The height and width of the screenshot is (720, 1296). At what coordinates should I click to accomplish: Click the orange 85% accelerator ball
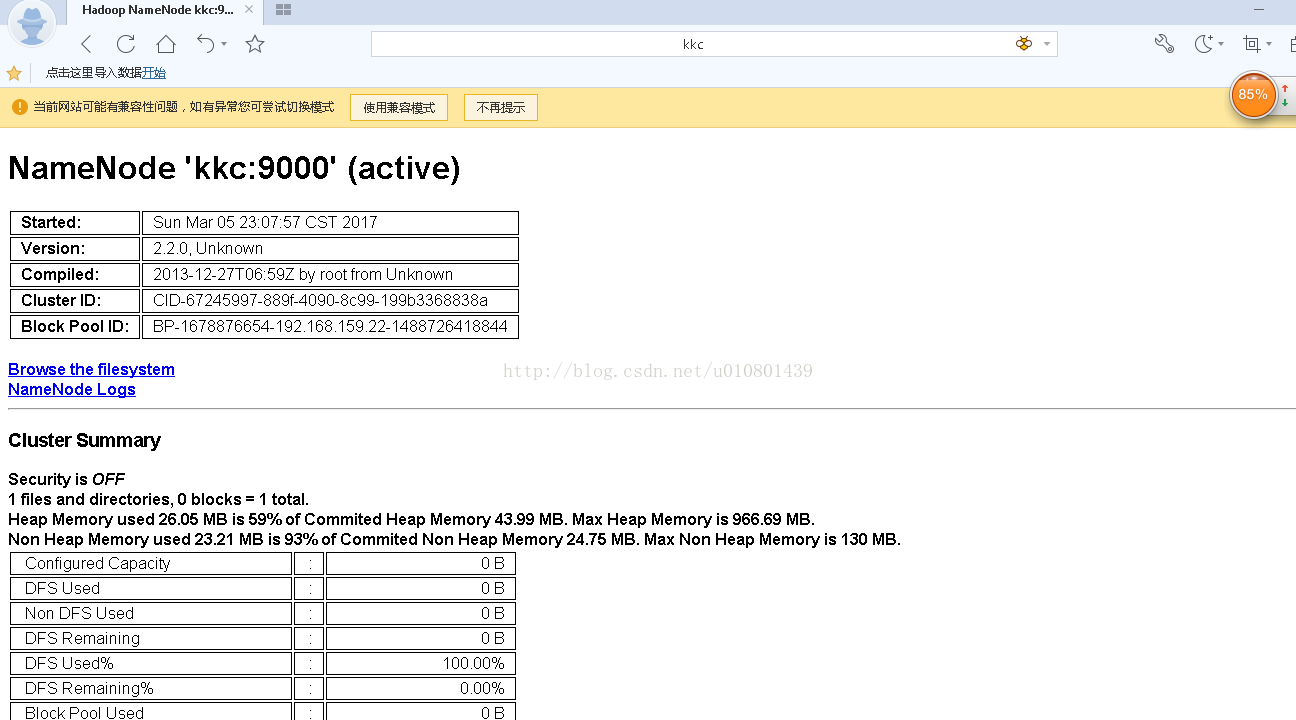tap(1253, 95)
